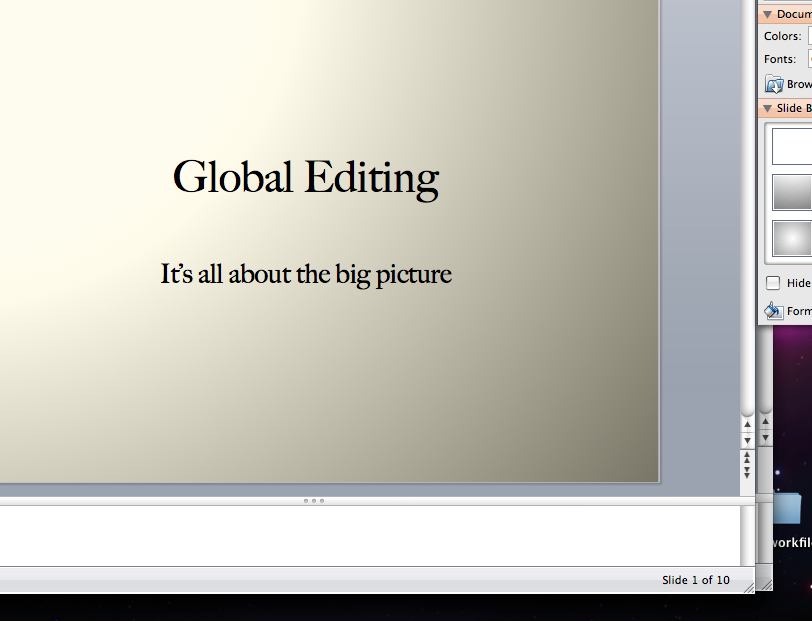Collapse the Slide Background section triangle
Screen dimensions: 812x621
click(x=767, y=108)
